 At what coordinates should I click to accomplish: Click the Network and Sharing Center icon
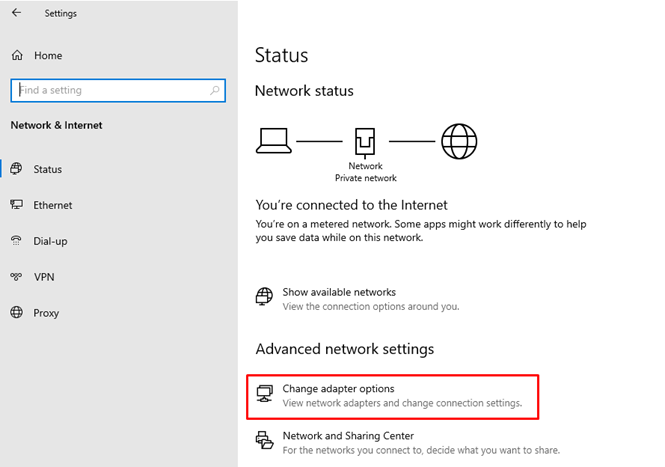pos(265,442)
